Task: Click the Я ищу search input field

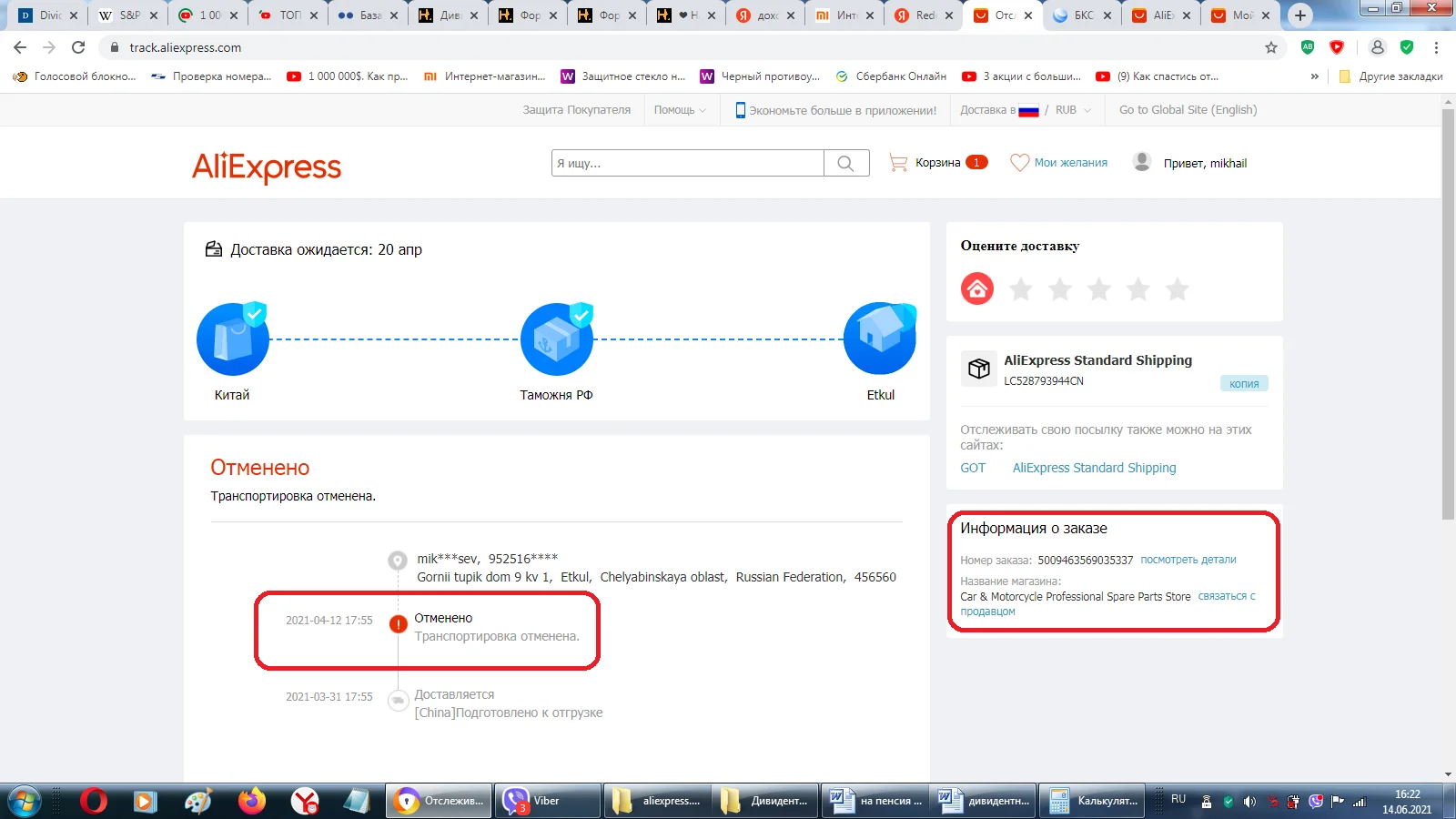Action: point(688,163)
